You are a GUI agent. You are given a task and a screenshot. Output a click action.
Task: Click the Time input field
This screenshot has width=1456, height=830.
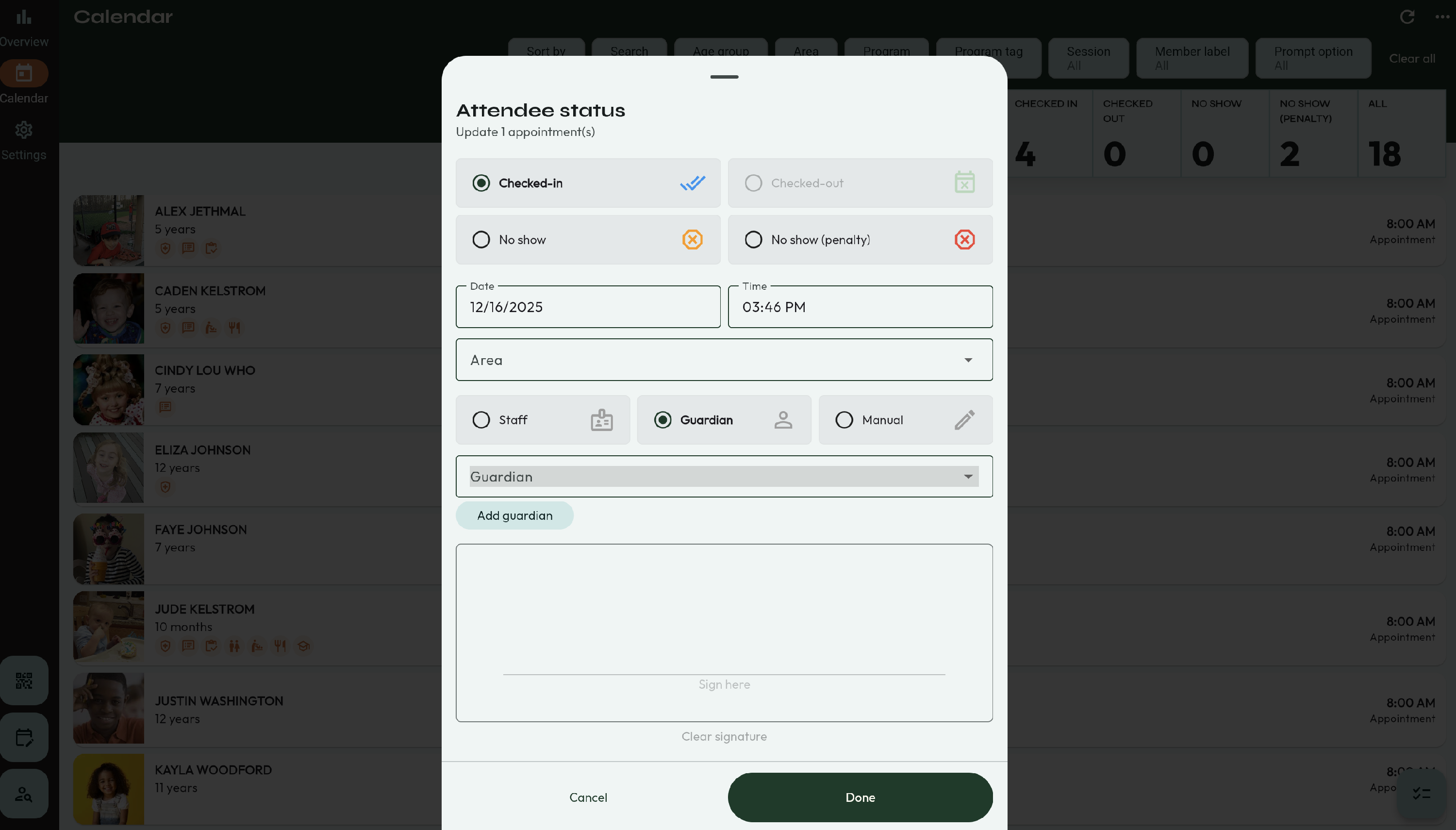pyautogui.click(x=860, y=307)
